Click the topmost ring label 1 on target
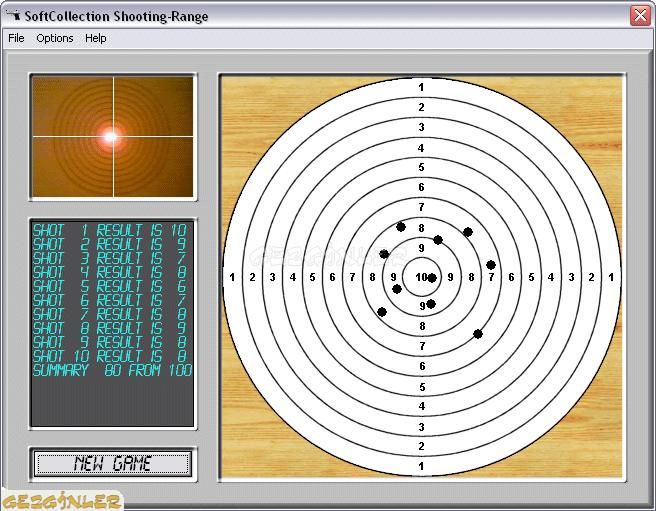656x511 pixels. (x=421, y=87)
